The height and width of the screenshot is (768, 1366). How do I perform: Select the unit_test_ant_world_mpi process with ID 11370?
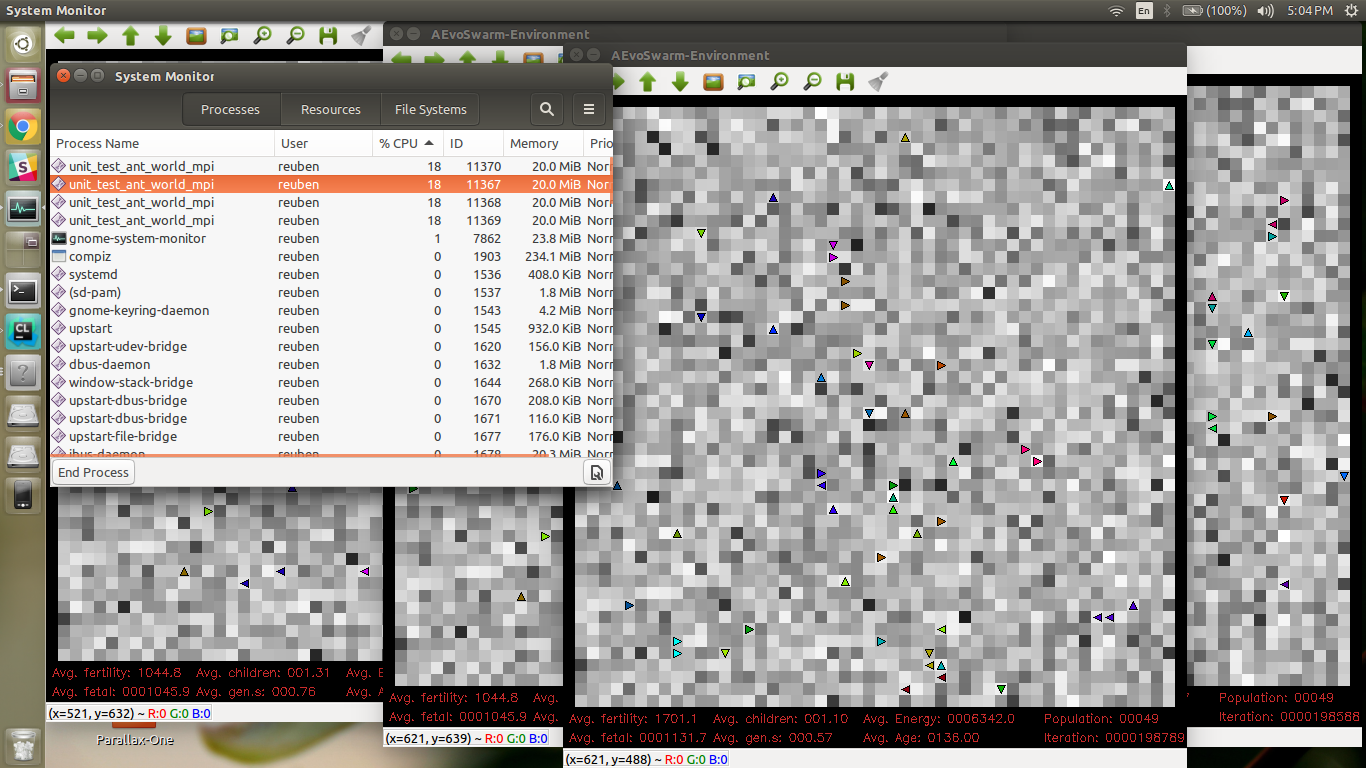coord(140,166)
